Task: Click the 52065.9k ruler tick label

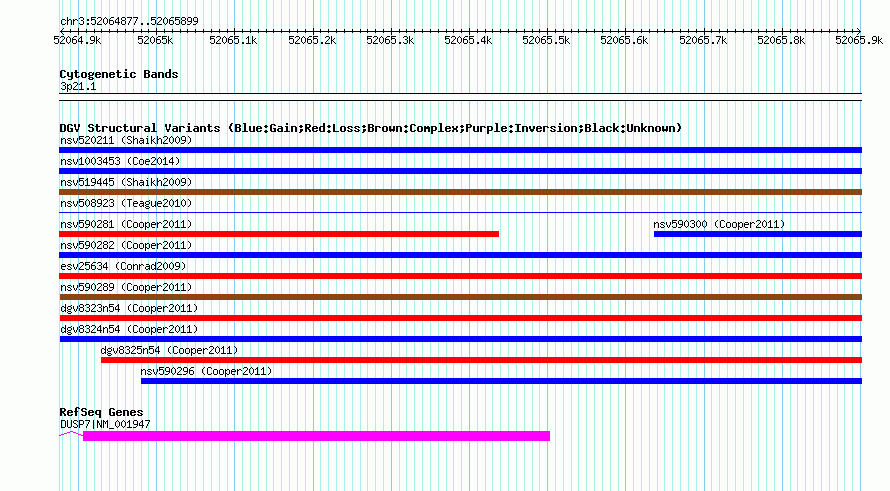Action: [859, 40]
